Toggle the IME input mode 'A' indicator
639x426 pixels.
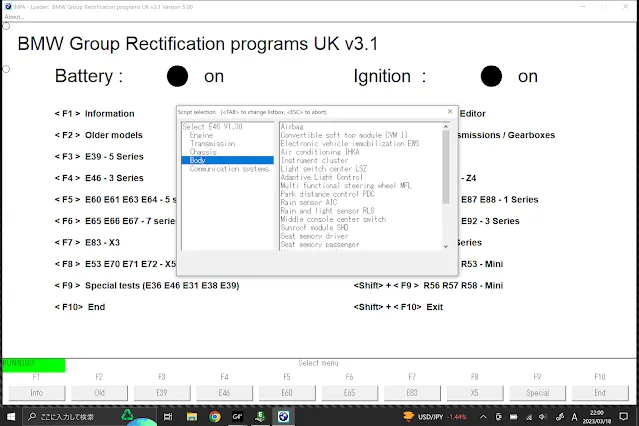[574, 417]
